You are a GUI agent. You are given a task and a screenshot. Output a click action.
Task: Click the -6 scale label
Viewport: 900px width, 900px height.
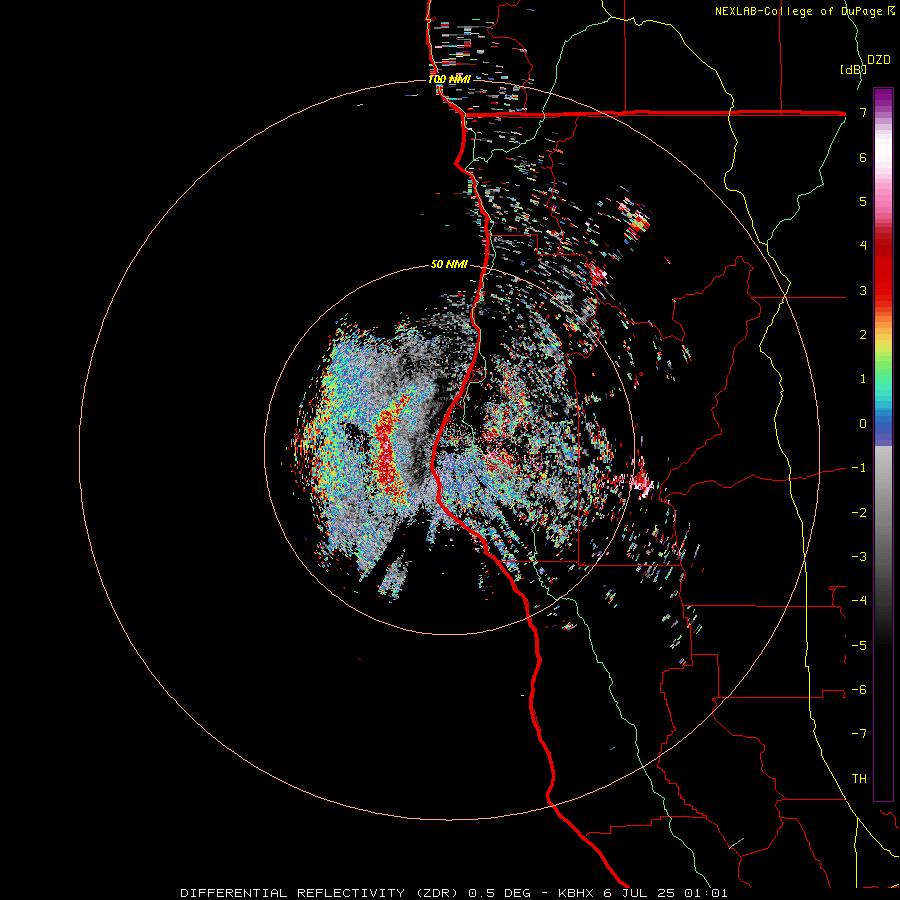(859, 690)
